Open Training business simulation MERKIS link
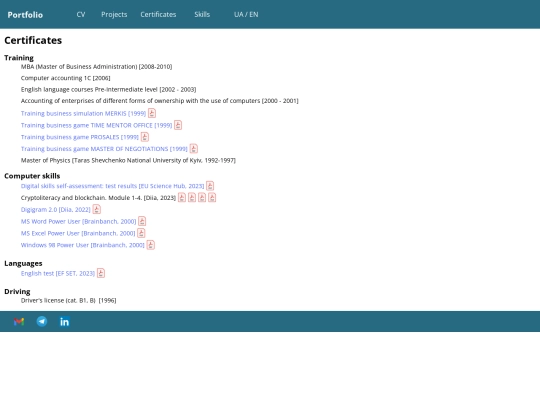Screen dimensions: 540x405 click(83, 113)
